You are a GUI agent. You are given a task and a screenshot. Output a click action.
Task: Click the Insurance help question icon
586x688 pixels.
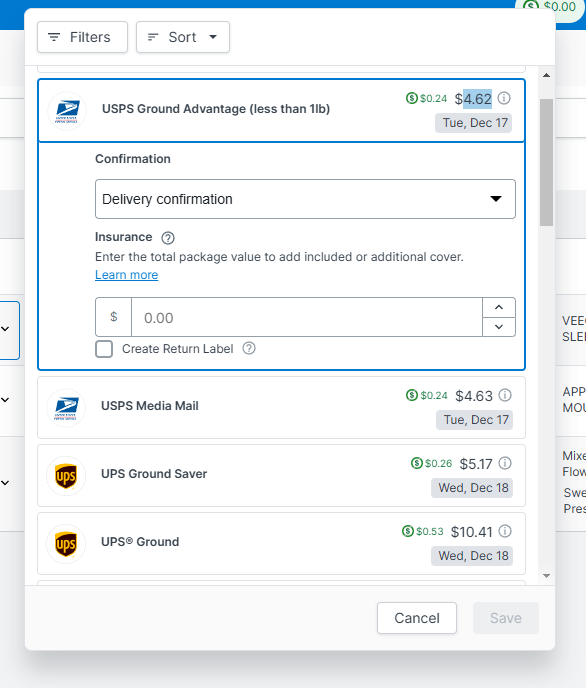coord(168,238)
